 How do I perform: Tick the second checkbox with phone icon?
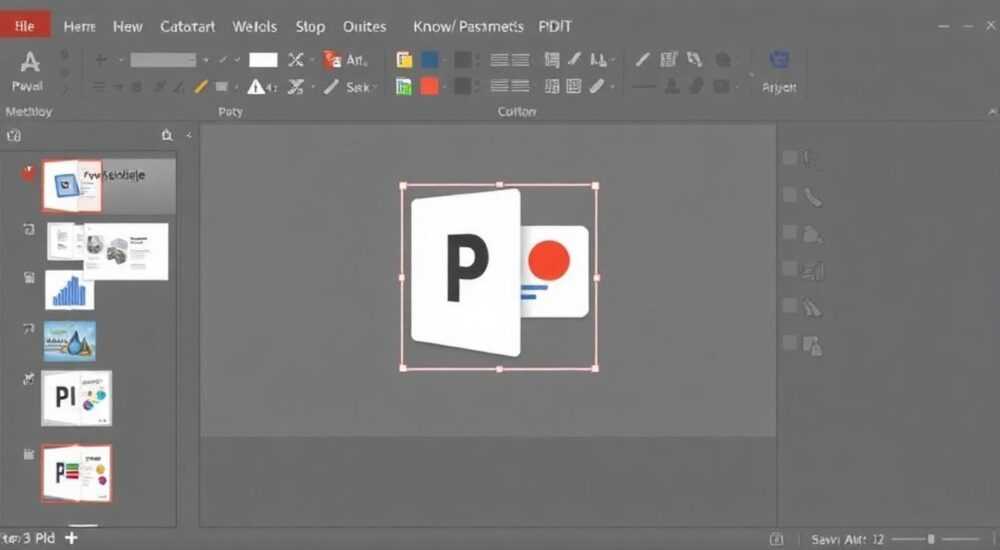[790, 195]
